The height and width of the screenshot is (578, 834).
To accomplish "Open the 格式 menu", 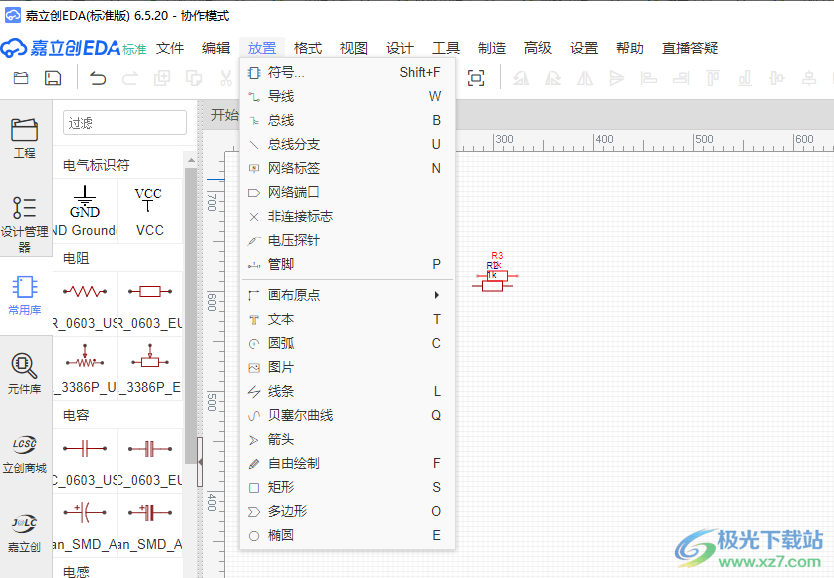I will (308, 48).
